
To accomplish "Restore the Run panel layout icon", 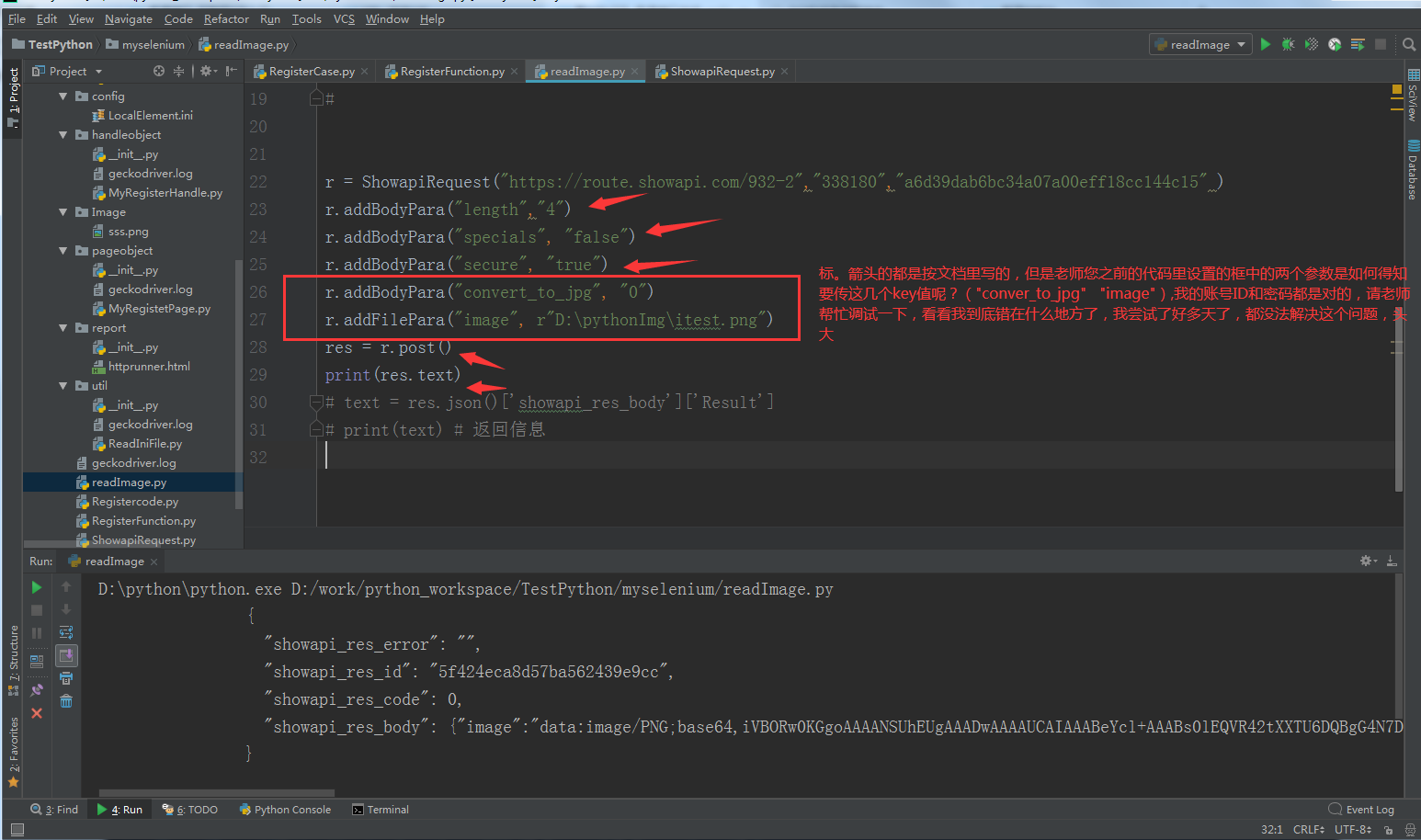I will point(37,661).
